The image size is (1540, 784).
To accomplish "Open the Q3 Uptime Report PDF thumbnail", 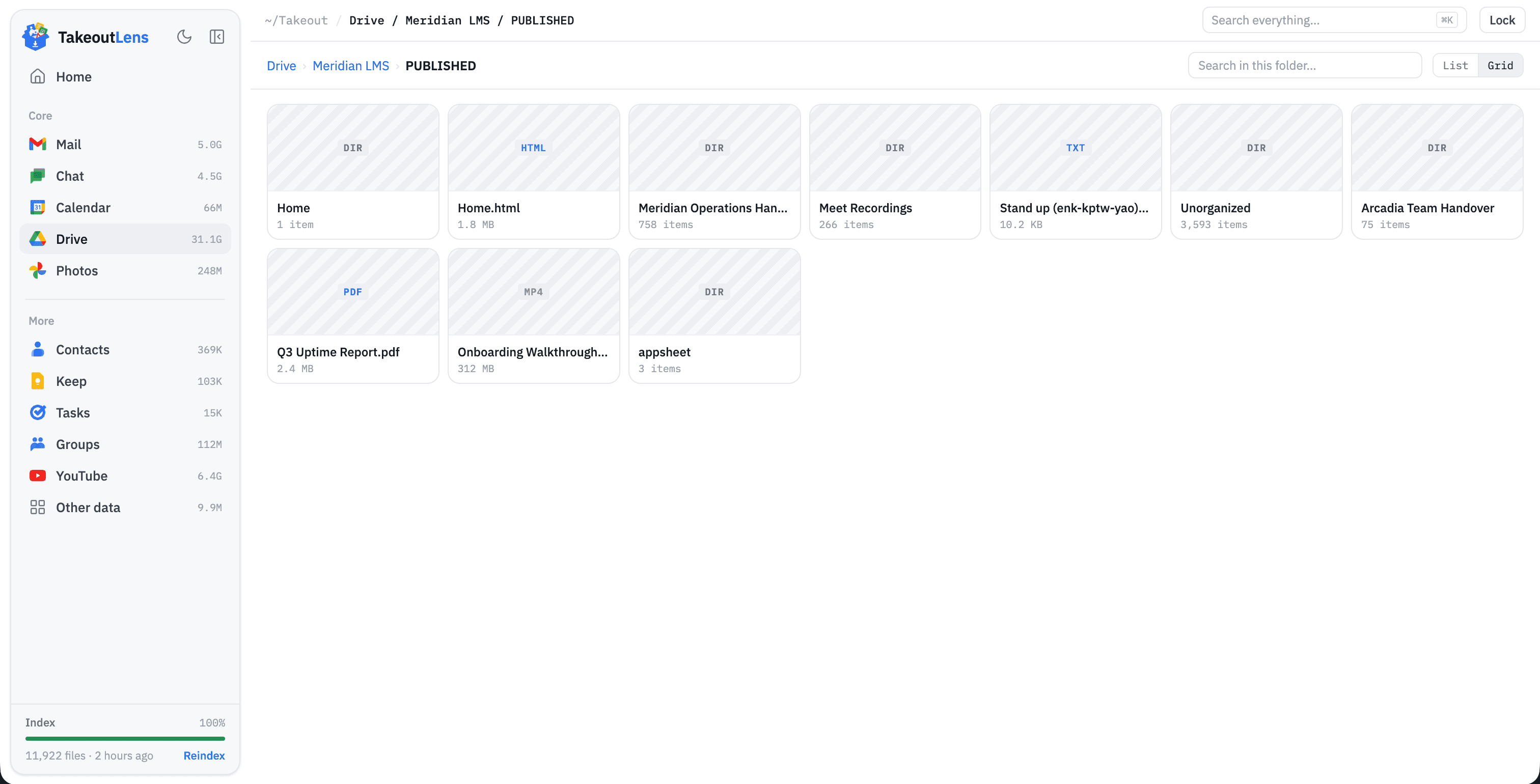I will click(x=353, y=292).
